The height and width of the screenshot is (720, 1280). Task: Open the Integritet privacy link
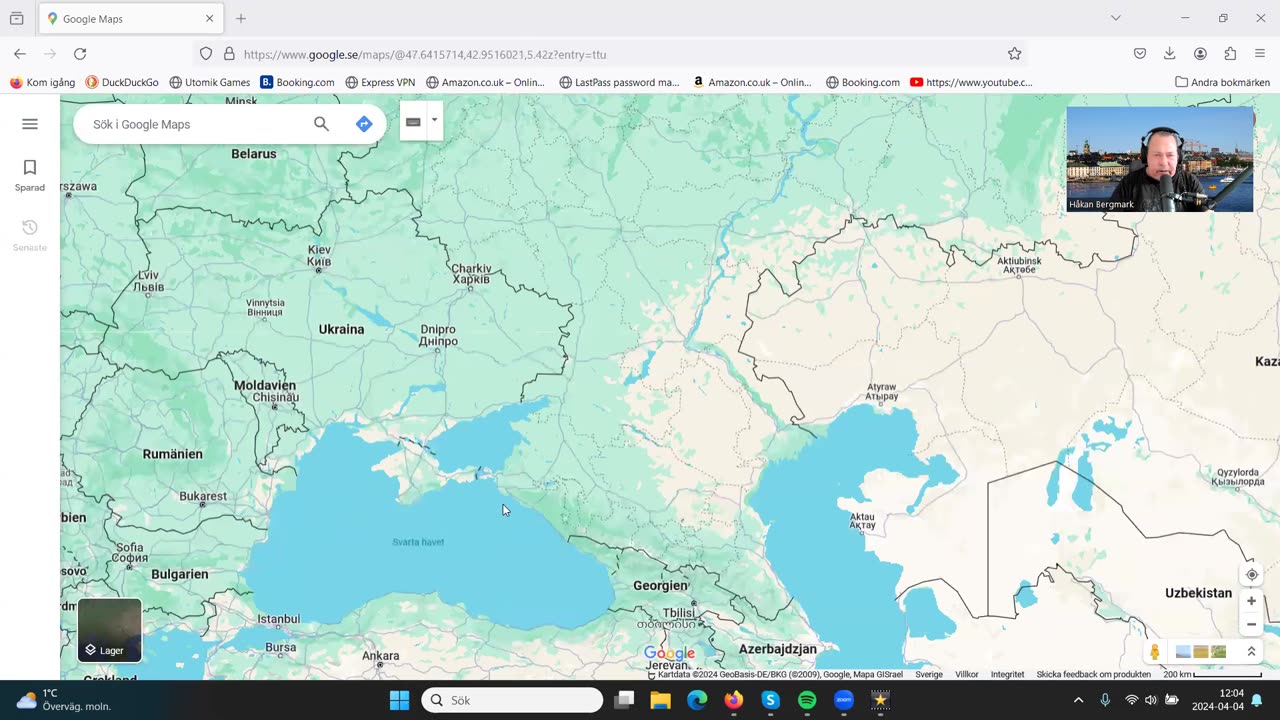pyautogui.click(x=1007, y=674)
